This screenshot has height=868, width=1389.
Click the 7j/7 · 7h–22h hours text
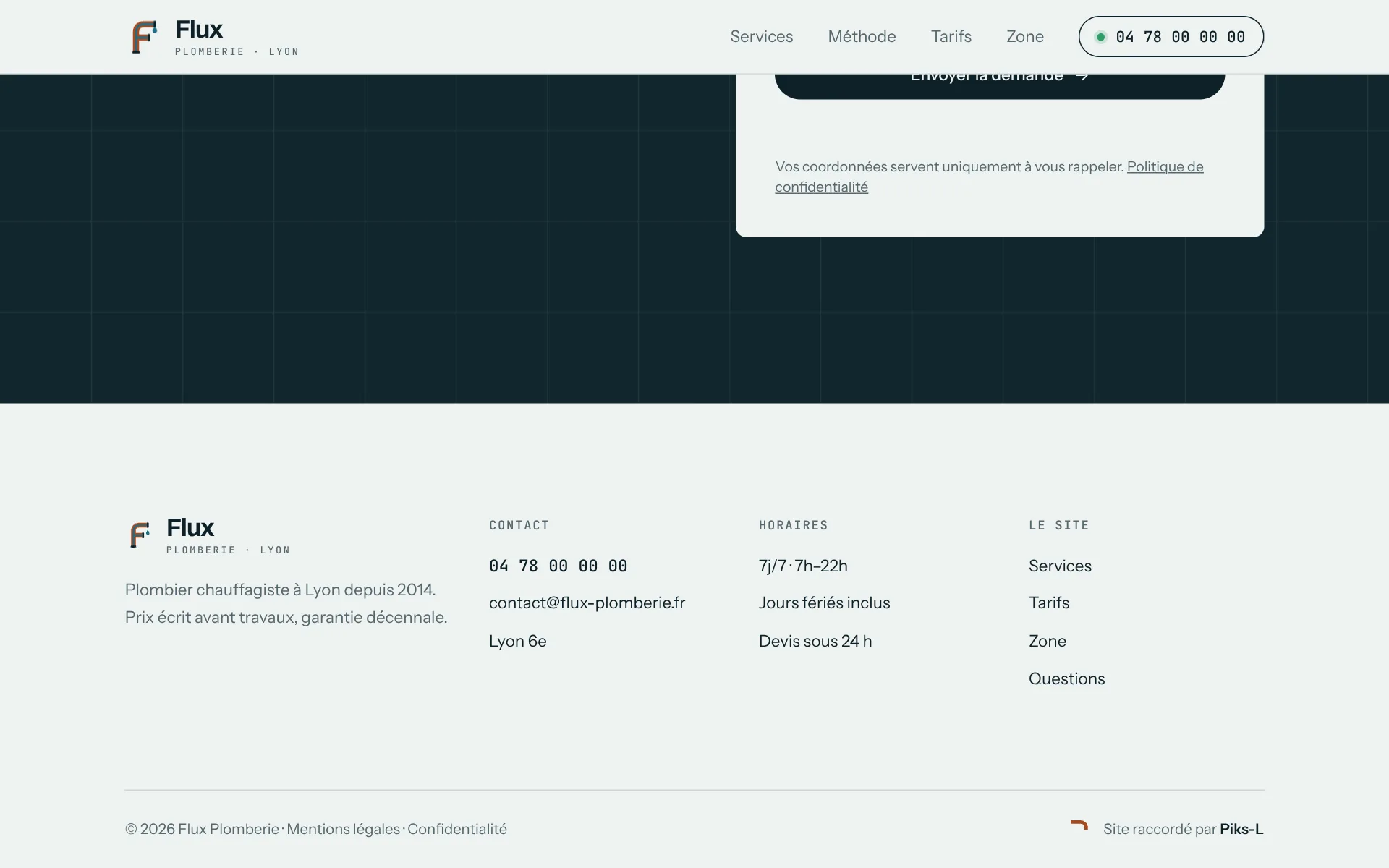(x=803, y=566)
